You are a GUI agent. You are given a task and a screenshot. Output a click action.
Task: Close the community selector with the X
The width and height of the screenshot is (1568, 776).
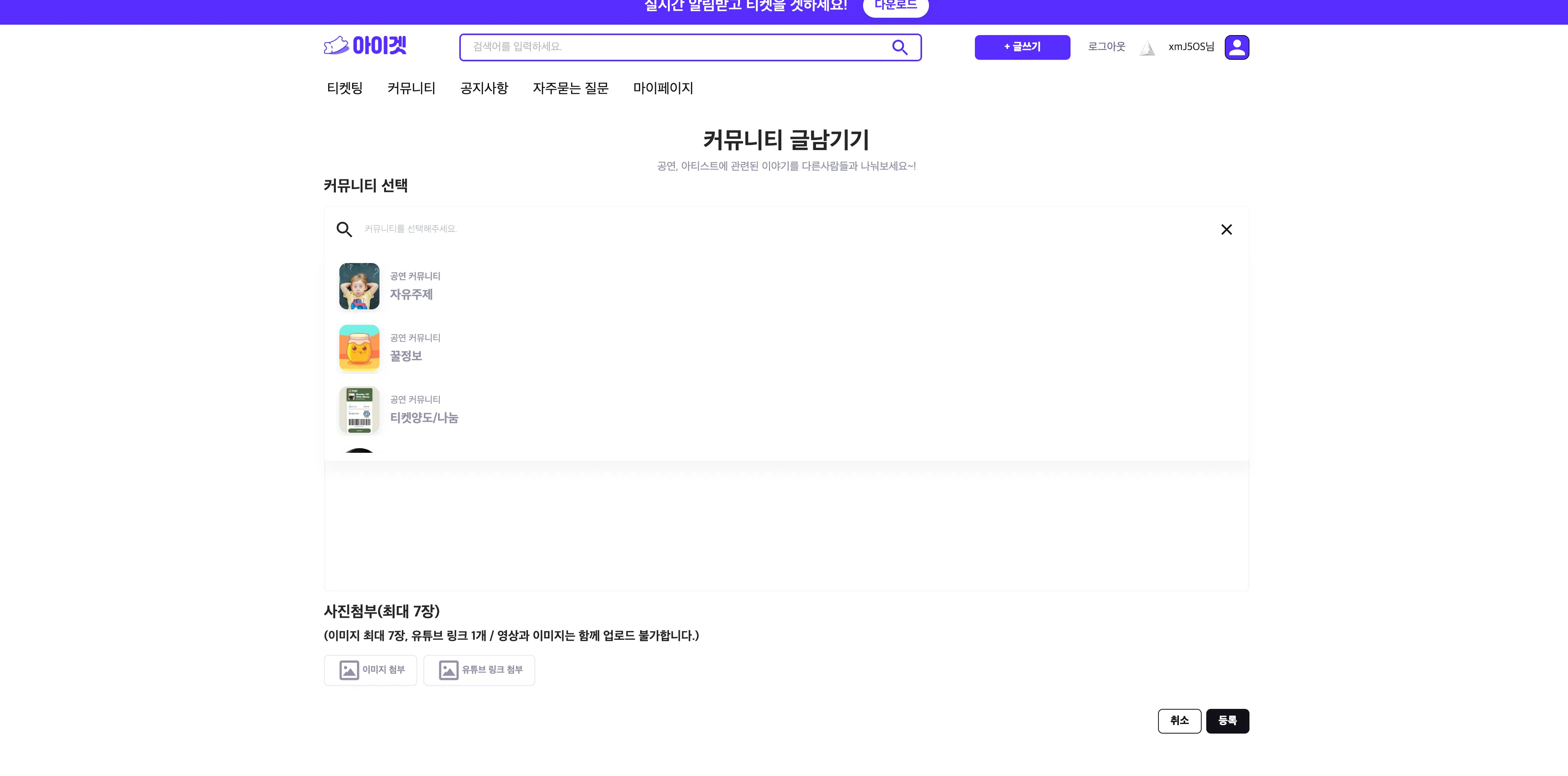[x=1227, y=229]
